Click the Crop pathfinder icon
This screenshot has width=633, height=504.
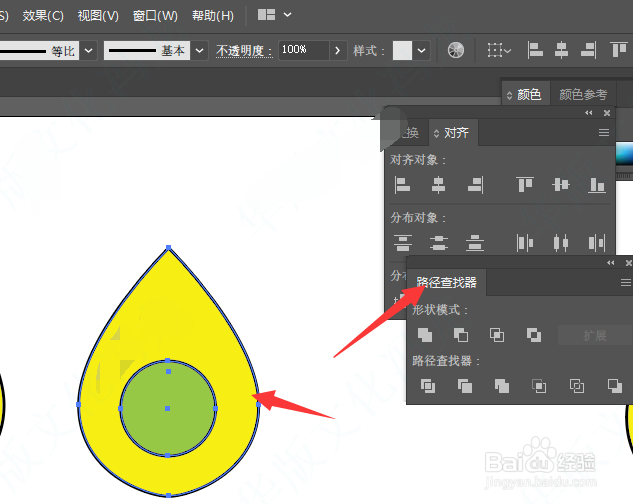[x=539, y=386]
